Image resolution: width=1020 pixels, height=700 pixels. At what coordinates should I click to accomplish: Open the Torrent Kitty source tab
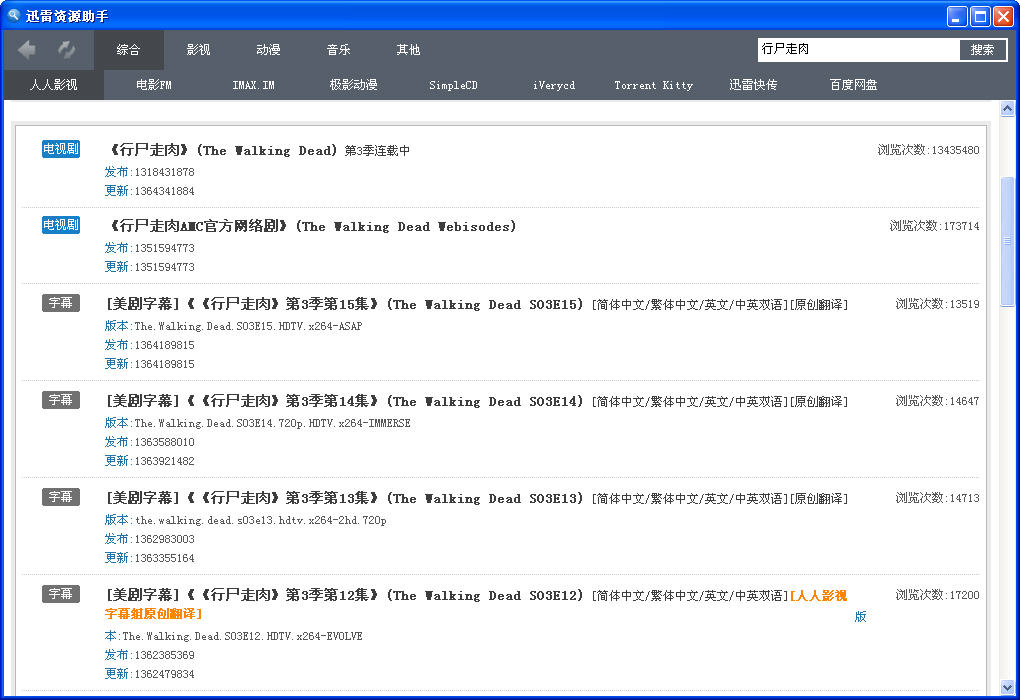coord(653,85)
